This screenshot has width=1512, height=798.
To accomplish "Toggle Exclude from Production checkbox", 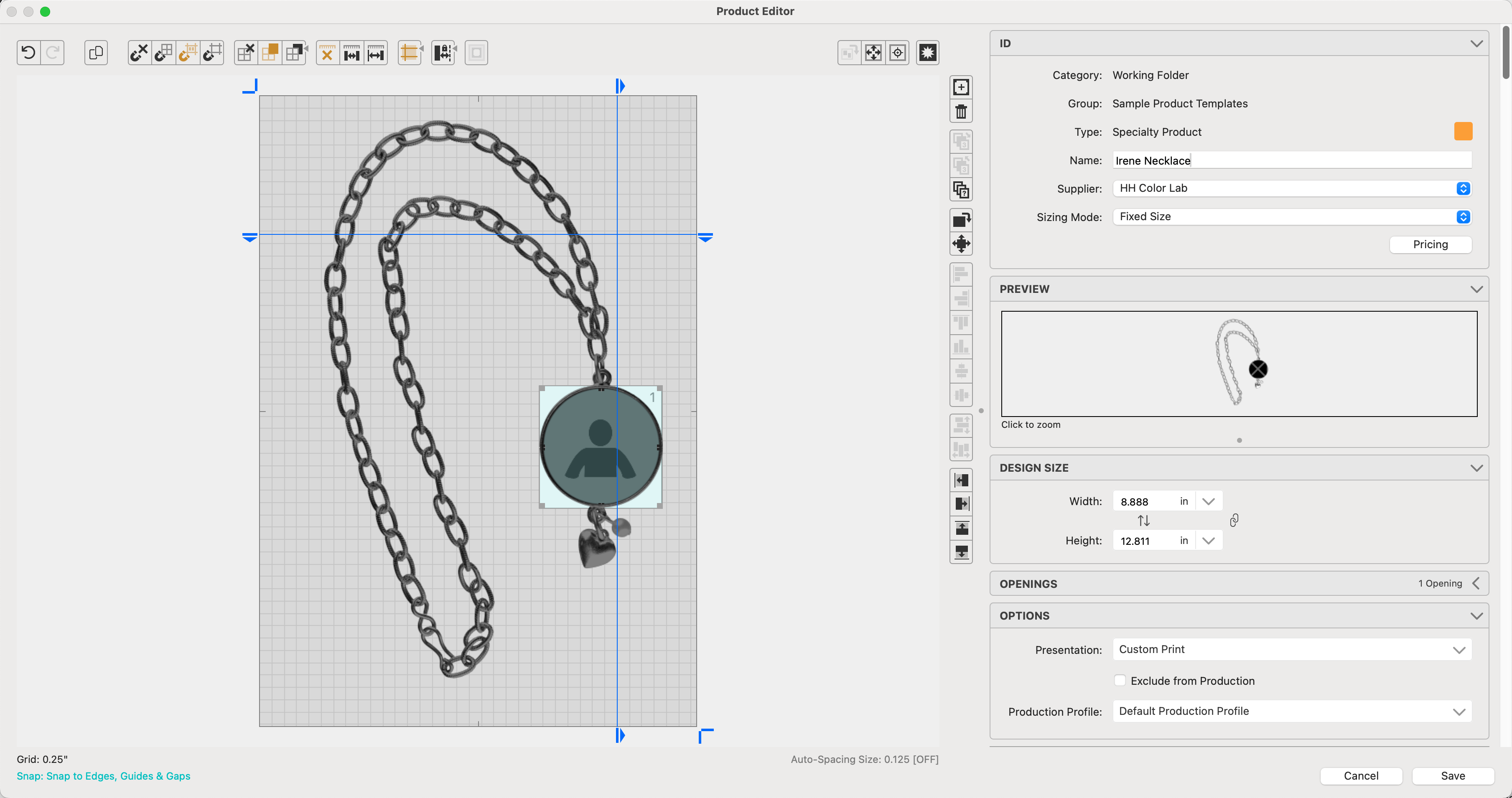I will point(1119,681).
